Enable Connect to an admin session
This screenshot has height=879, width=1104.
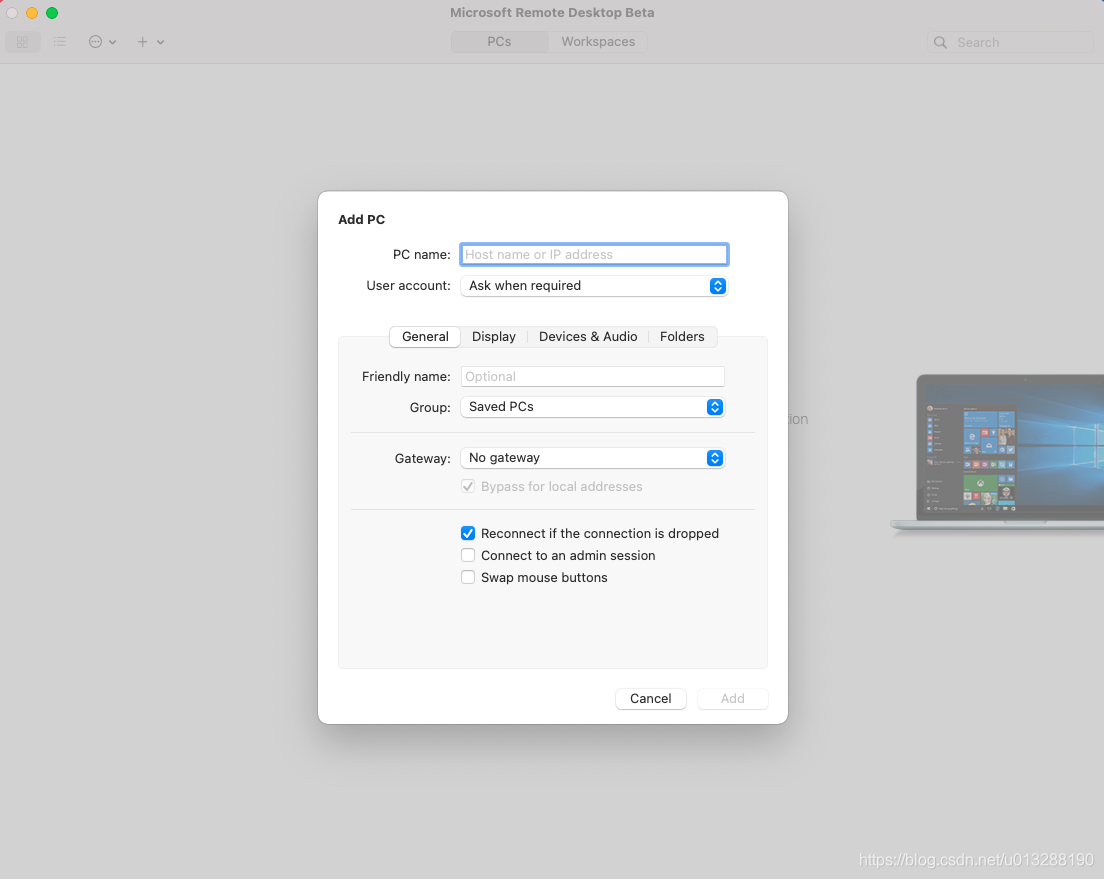click(x=468, y=555)
